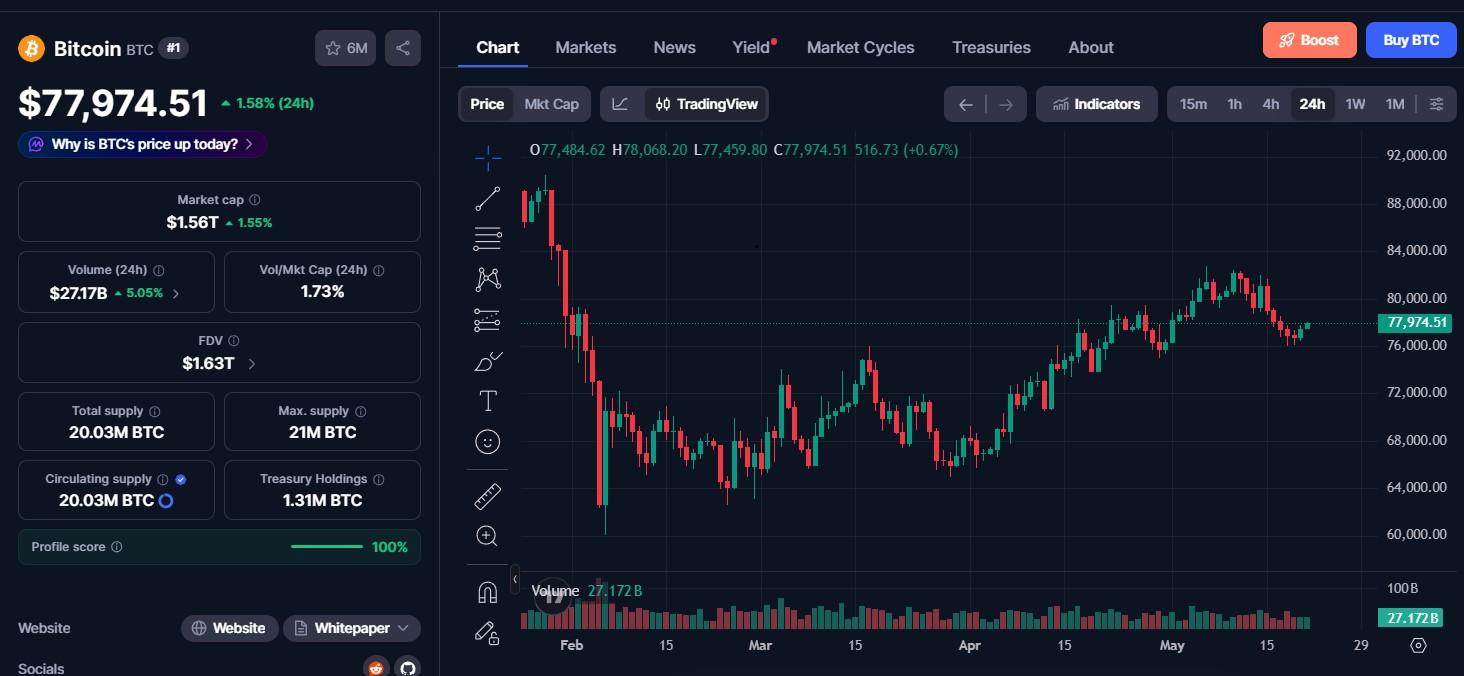This screenshot has height=676, width=1464.
Task: Click the Buy BTC button
Action: point(1411,40)
